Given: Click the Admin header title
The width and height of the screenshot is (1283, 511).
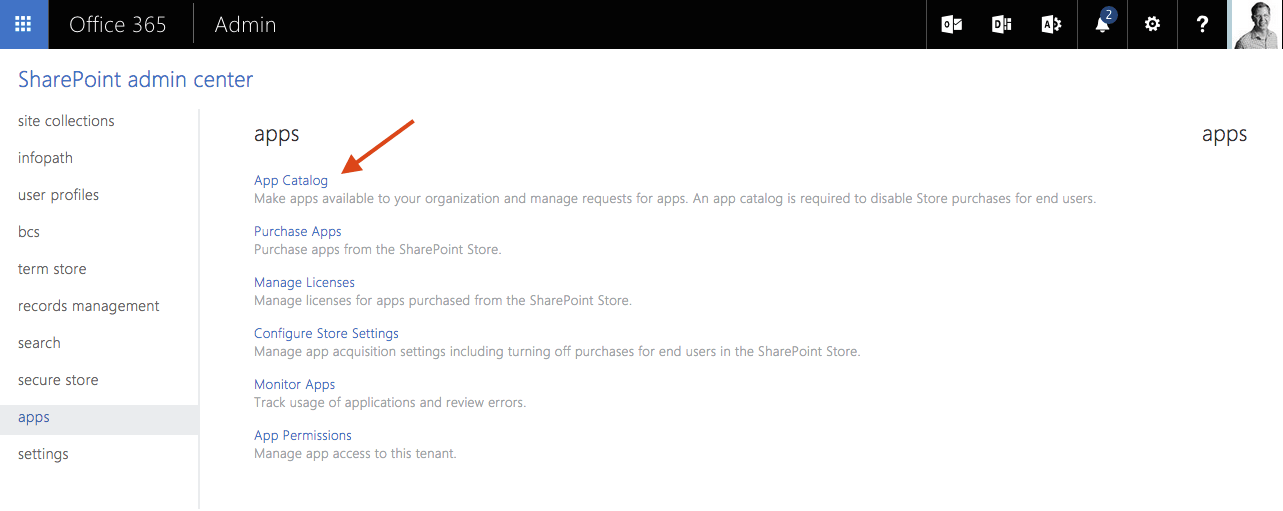Looking at the screenshot, I should coord(245,25).
